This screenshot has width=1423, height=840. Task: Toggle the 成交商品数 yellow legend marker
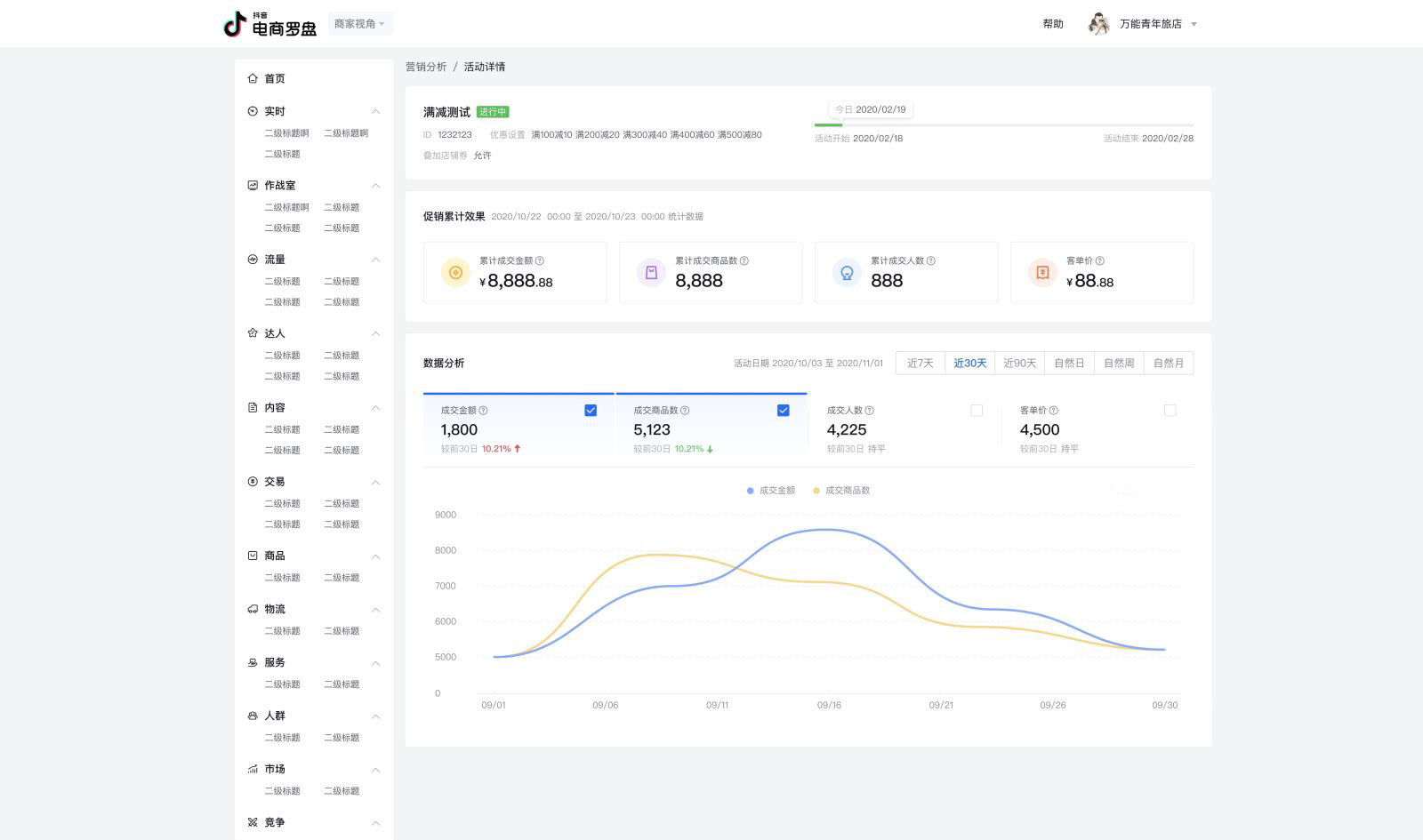click(816, 491)
